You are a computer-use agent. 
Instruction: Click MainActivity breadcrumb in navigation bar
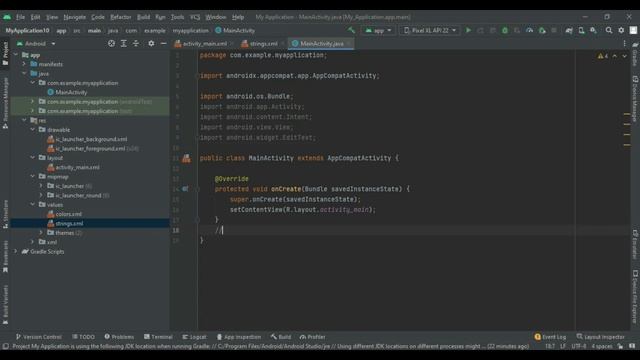click(x=235, y=31)
